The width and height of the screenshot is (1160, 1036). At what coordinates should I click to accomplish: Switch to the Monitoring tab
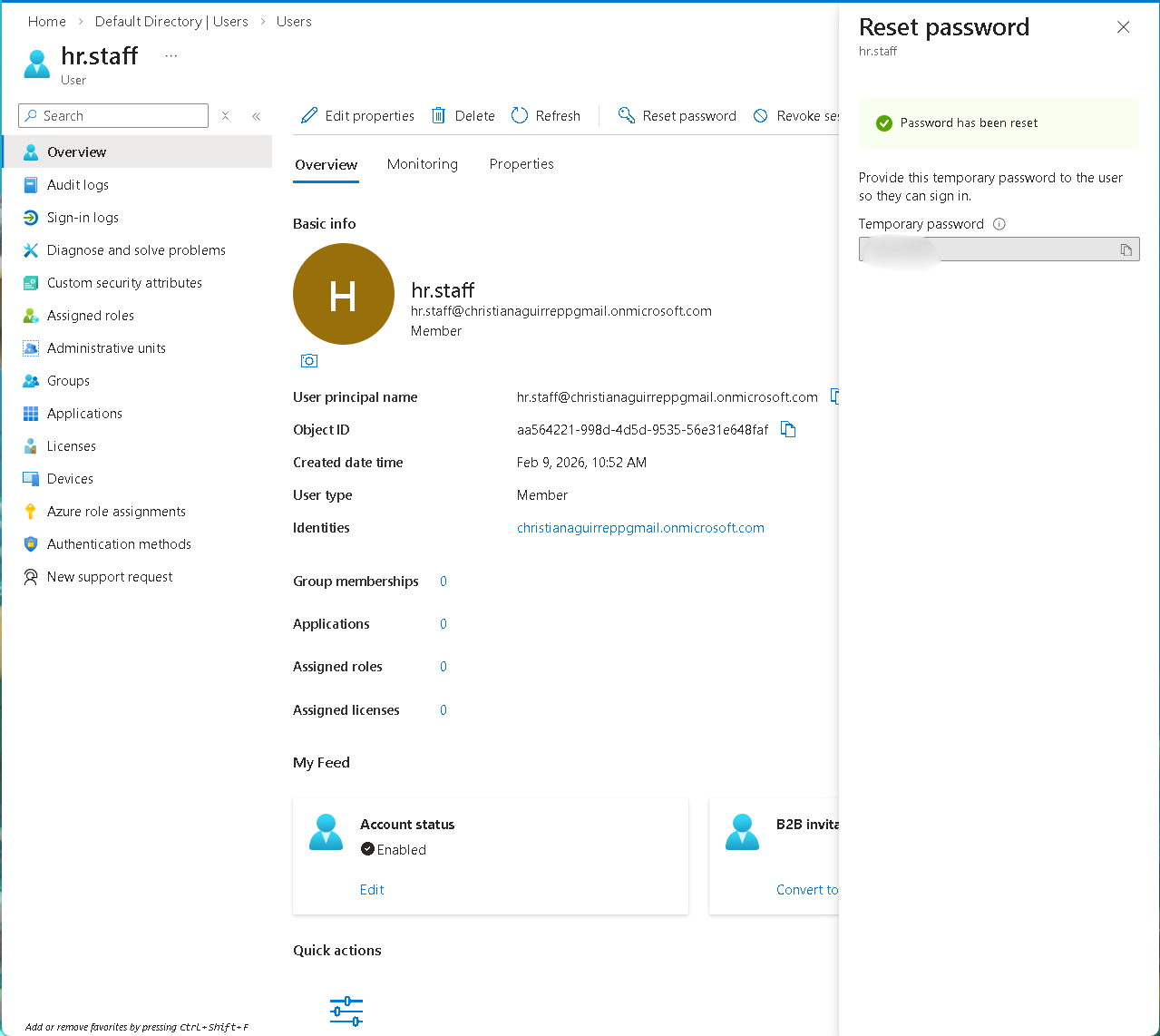(422, 164)
